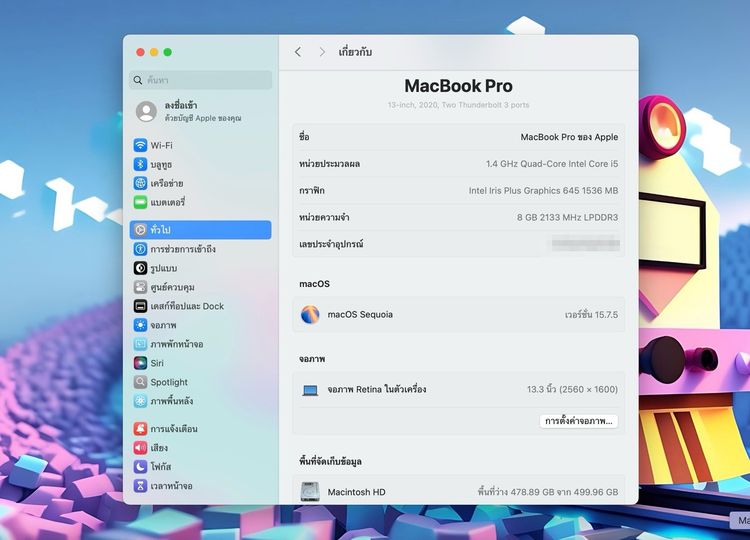Click the หน่วยประมวลผล row label
Viewport: 750px width, 540px height.
[330, 164]
